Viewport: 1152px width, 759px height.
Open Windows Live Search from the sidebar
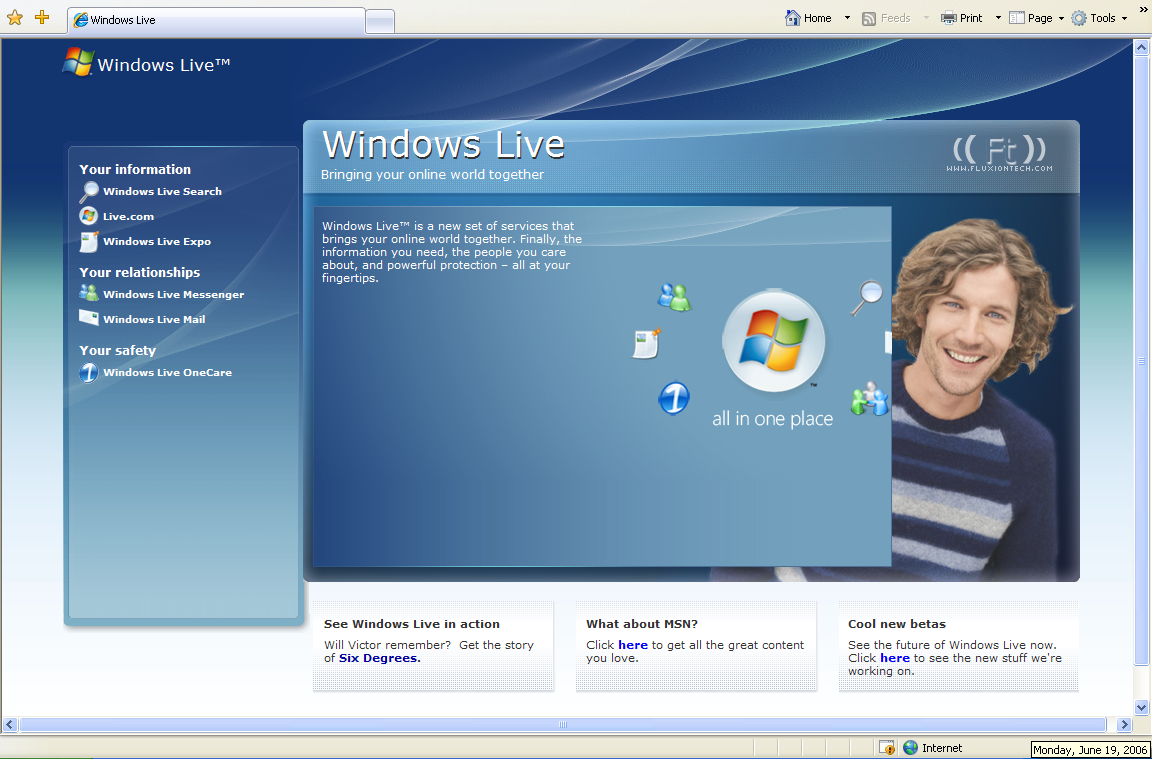162,191
